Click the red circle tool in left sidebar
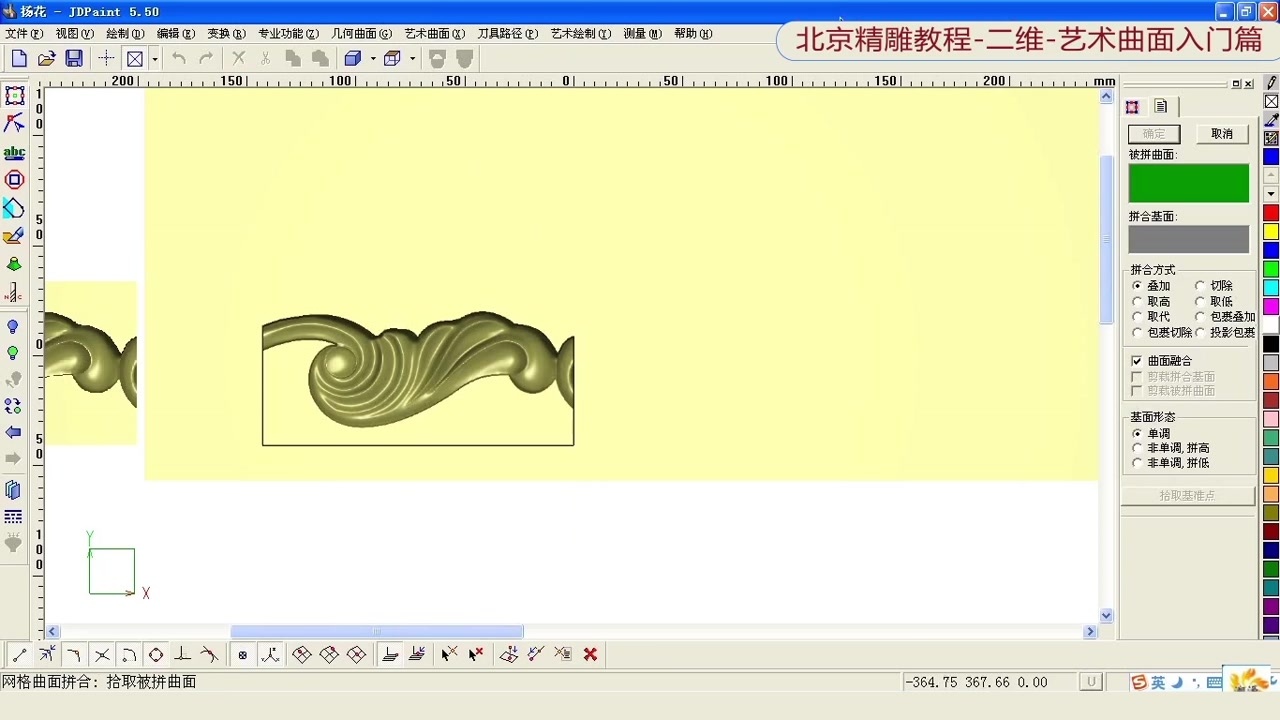Screen dimensions: 1280x720 tap(14, 180)
